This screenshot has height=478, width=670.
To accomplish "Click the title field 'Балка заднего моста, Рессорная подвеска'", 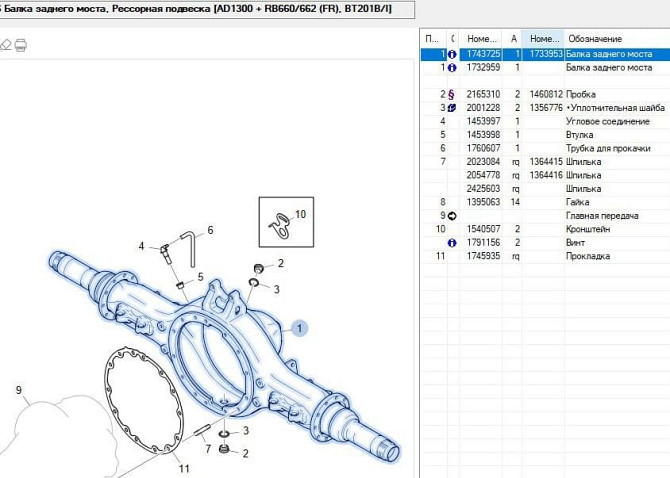I will 207,9.
